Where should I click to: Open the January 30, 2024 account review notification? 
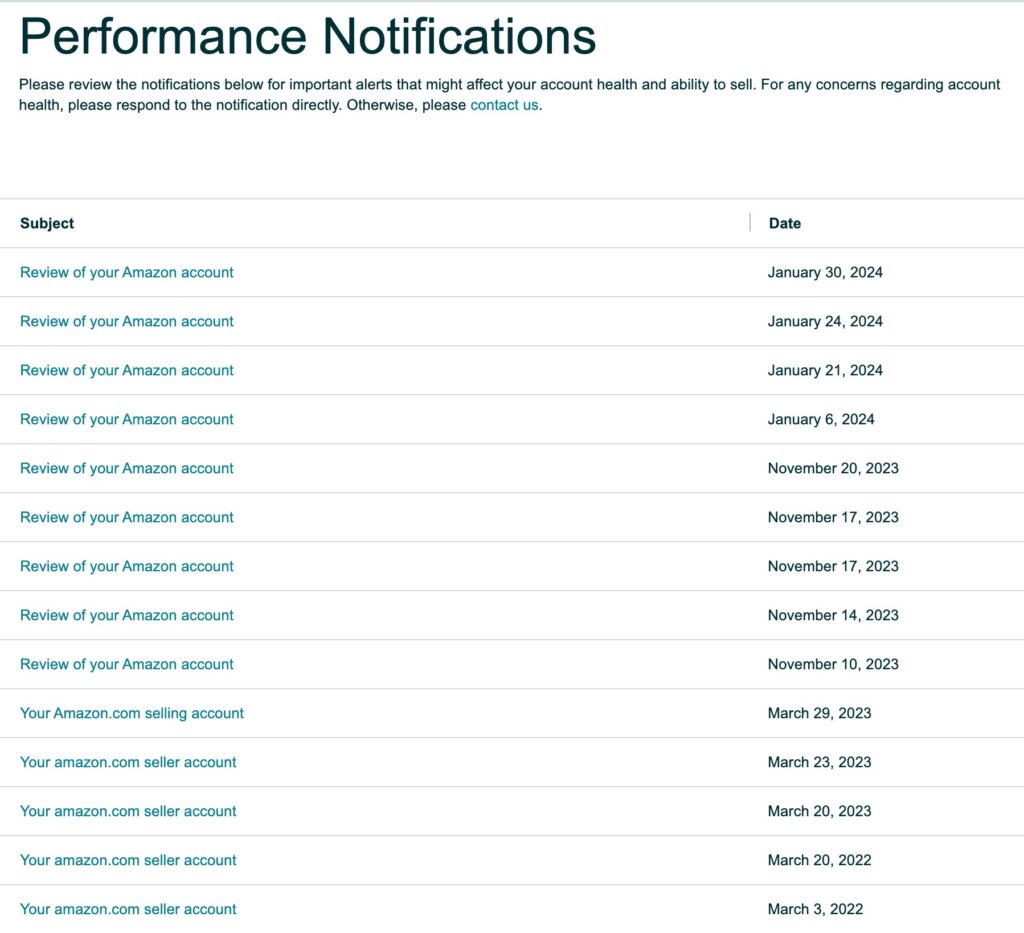pyautogui.click(x=126, y=272)
